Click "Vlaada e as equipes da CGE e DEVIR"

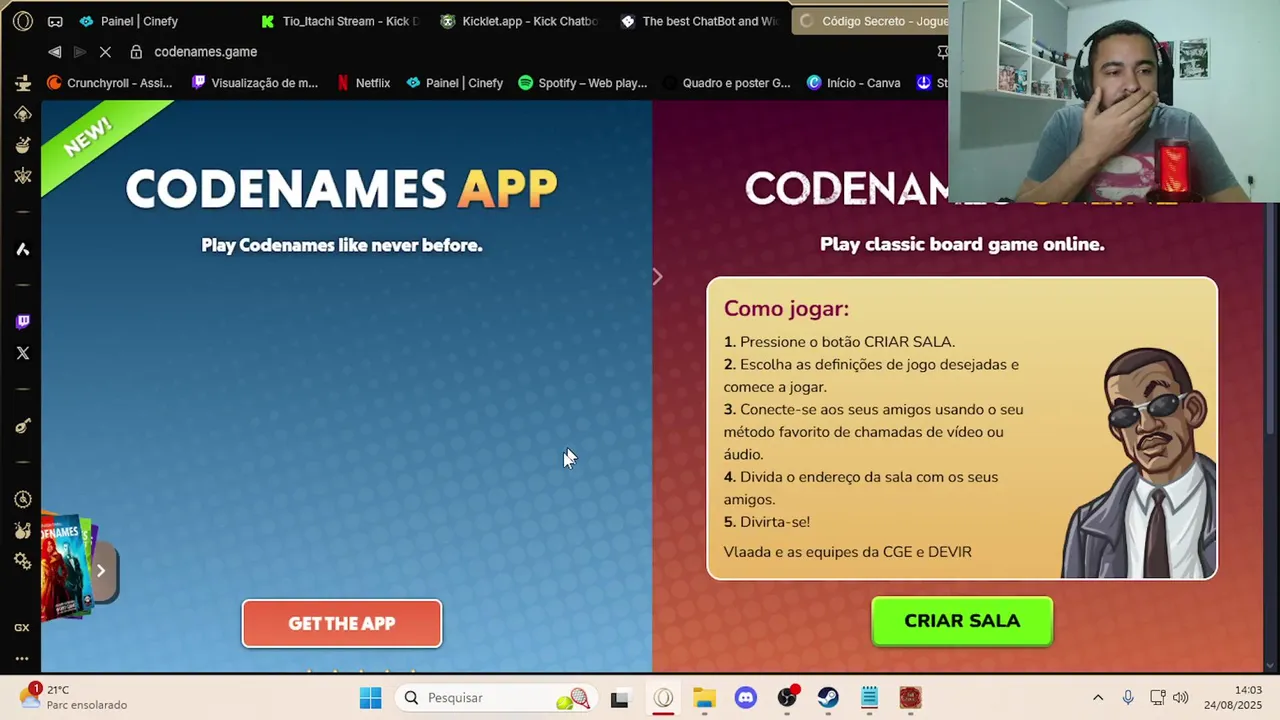point(847,552)
